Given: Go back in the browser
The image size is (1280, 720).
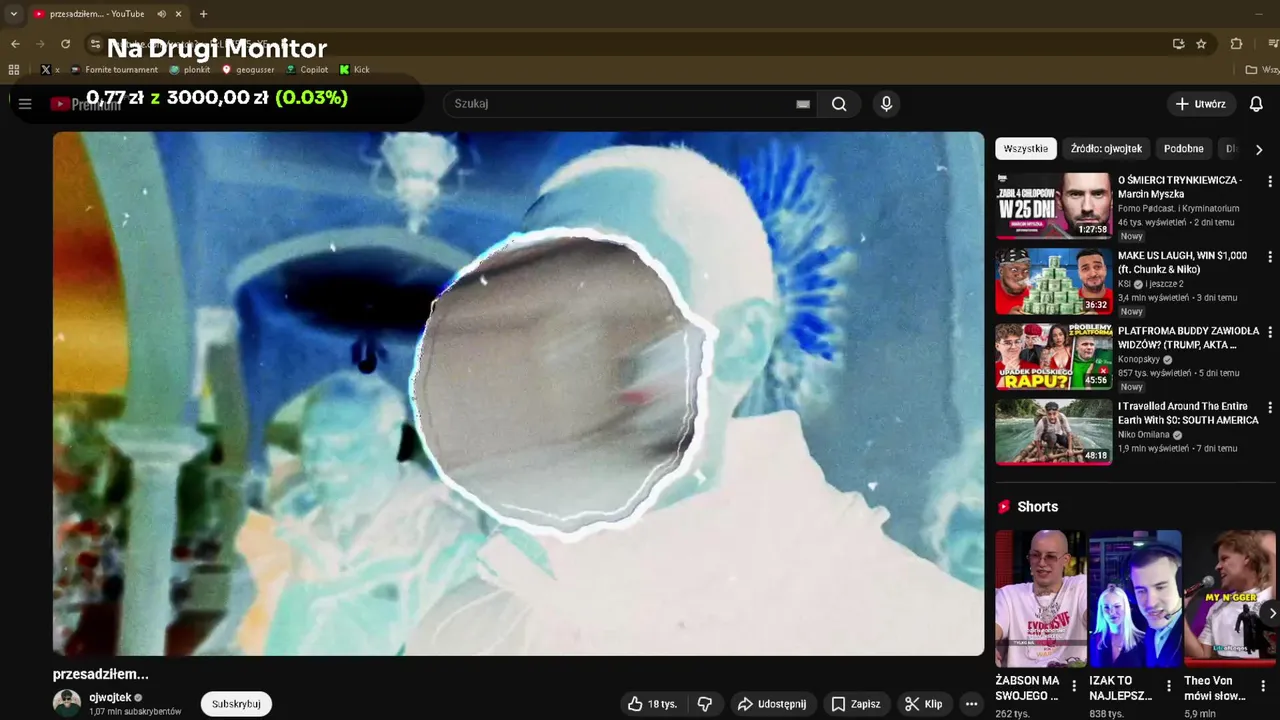Looking at the screenshot, I should pyautogui.click(x=15, y=44).
